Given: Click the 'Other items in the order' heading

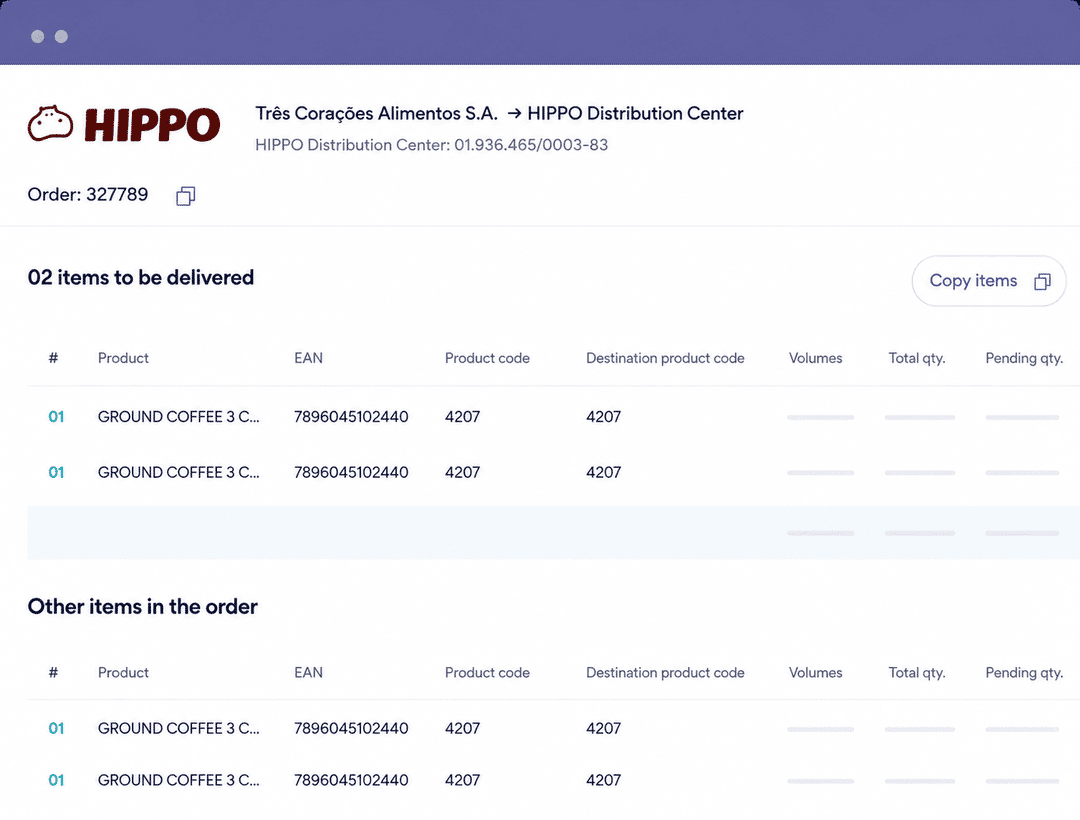Looking at the screenshot, I should [x=143, y=607].
